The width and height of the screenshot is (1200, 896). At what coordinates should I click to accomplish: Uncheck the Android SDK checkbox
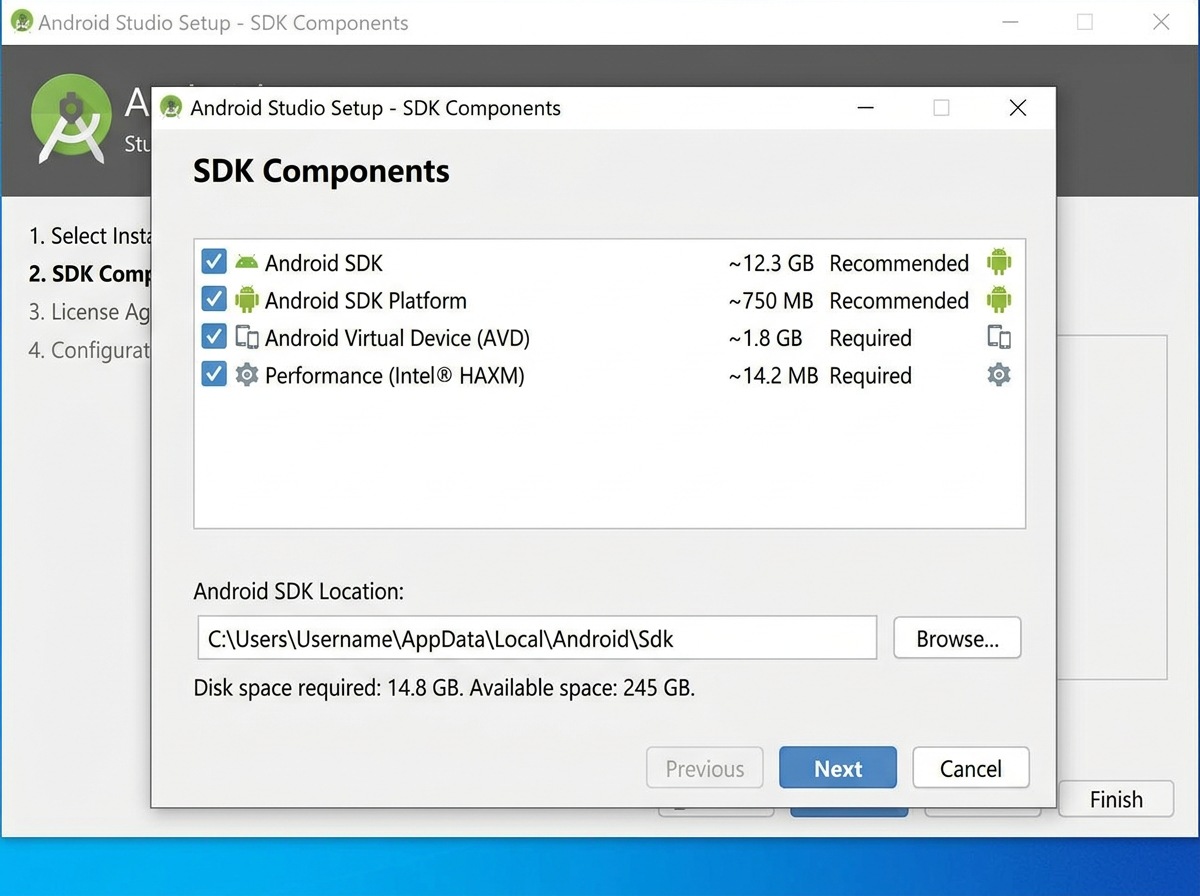pos(214,263)
